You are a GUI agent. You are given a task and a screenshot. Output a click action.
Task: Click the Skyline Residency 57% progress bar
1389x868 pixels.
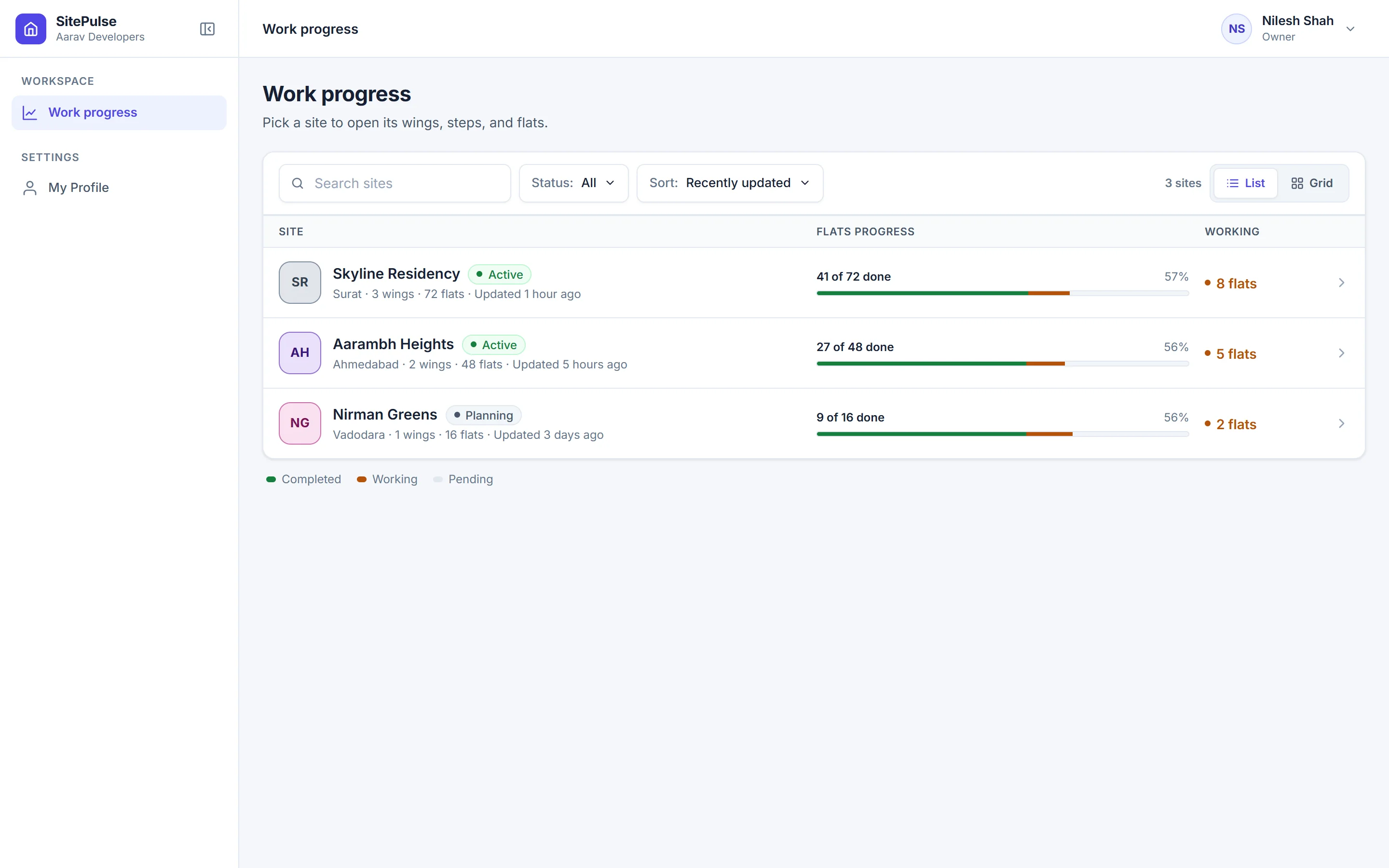tap(1002, 293)
